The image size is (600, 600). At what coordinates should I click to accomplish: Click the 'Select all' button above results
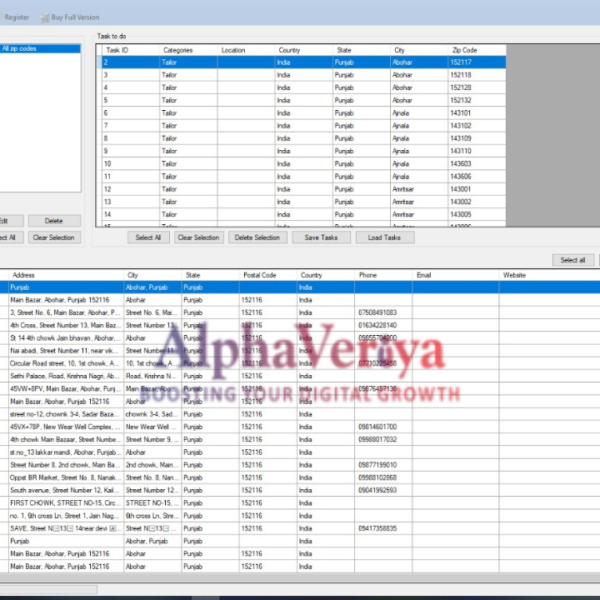pyautogui.click(x=573, y=260)
